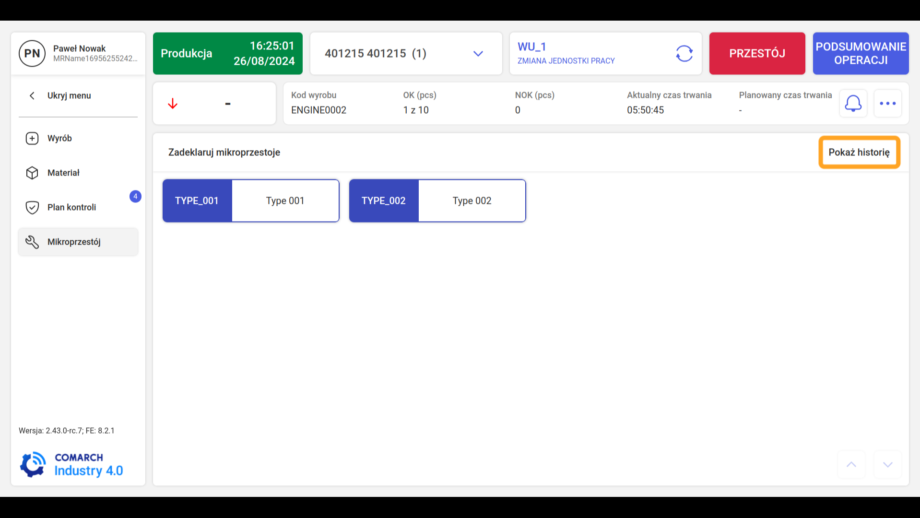Expand the 401215 order dropdown

pyautogui.click(x=406, y=53)
